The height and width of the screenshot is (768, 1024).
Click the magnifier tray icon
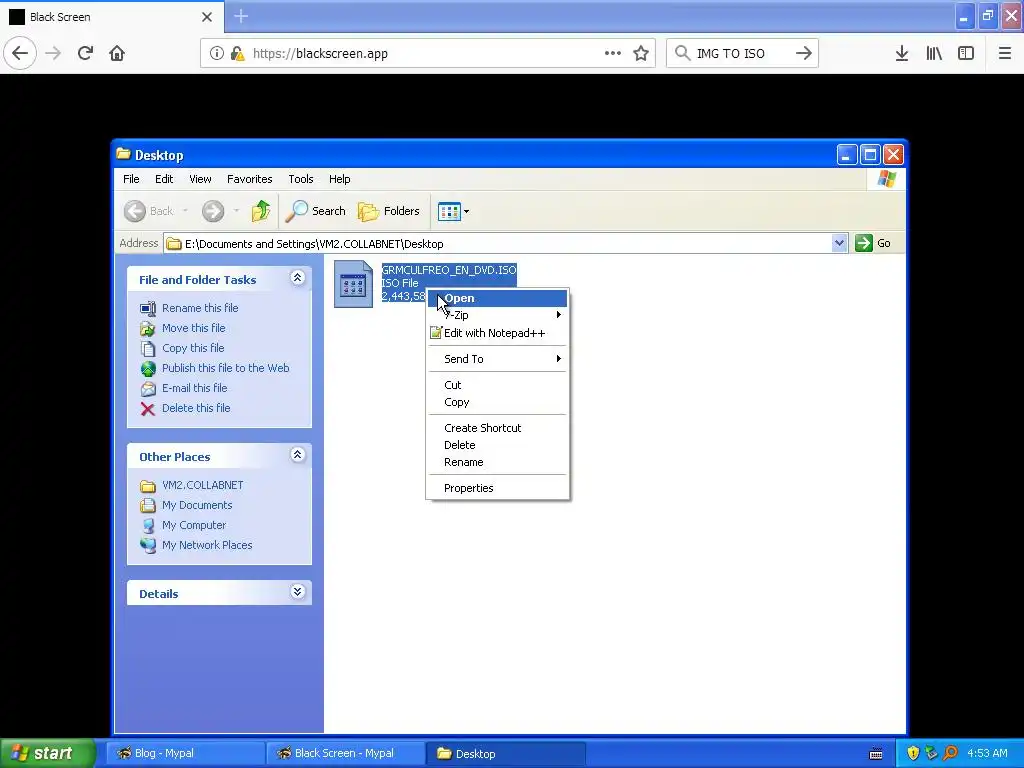tap(950, 754)
